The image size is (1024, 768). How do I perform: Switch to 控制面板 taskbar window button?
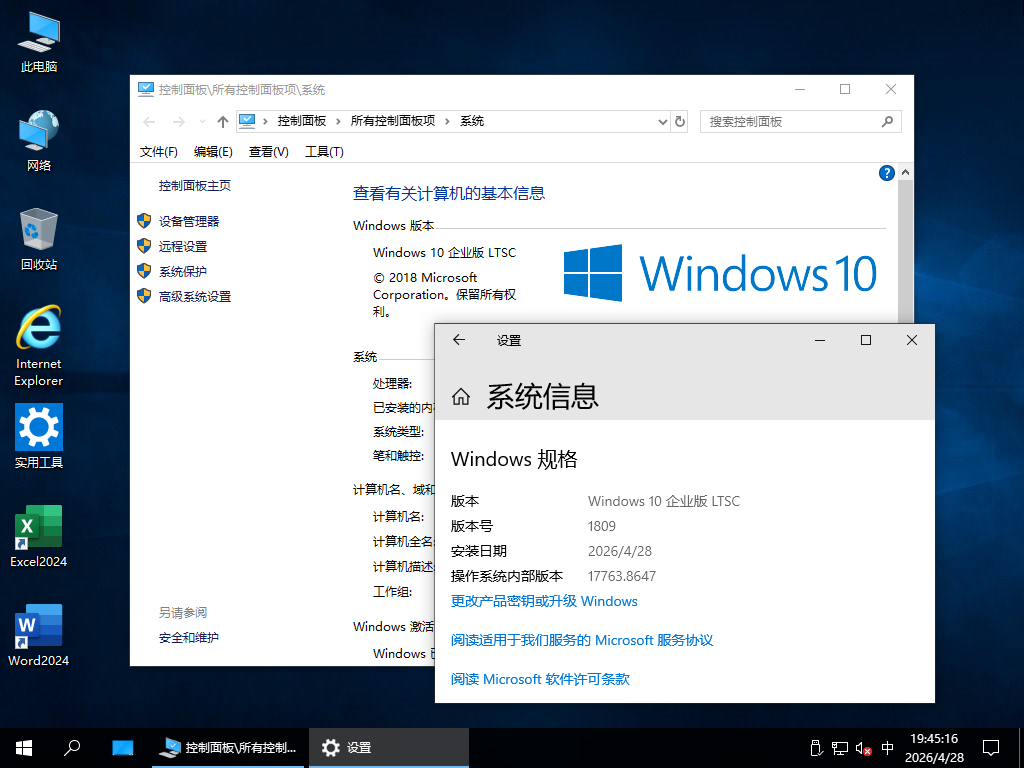pos(228,748)
